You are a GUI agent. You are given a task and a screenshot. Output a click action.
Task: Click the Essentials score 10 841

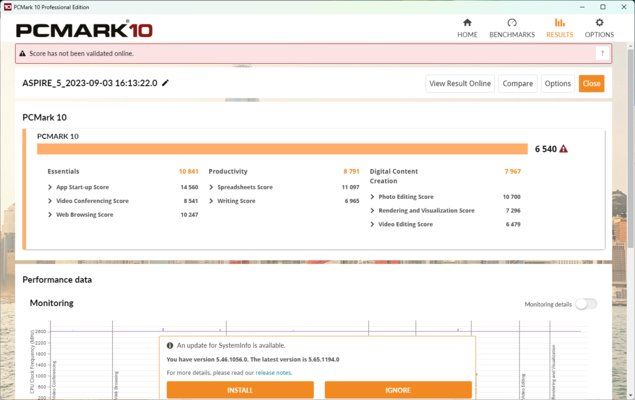188,171
